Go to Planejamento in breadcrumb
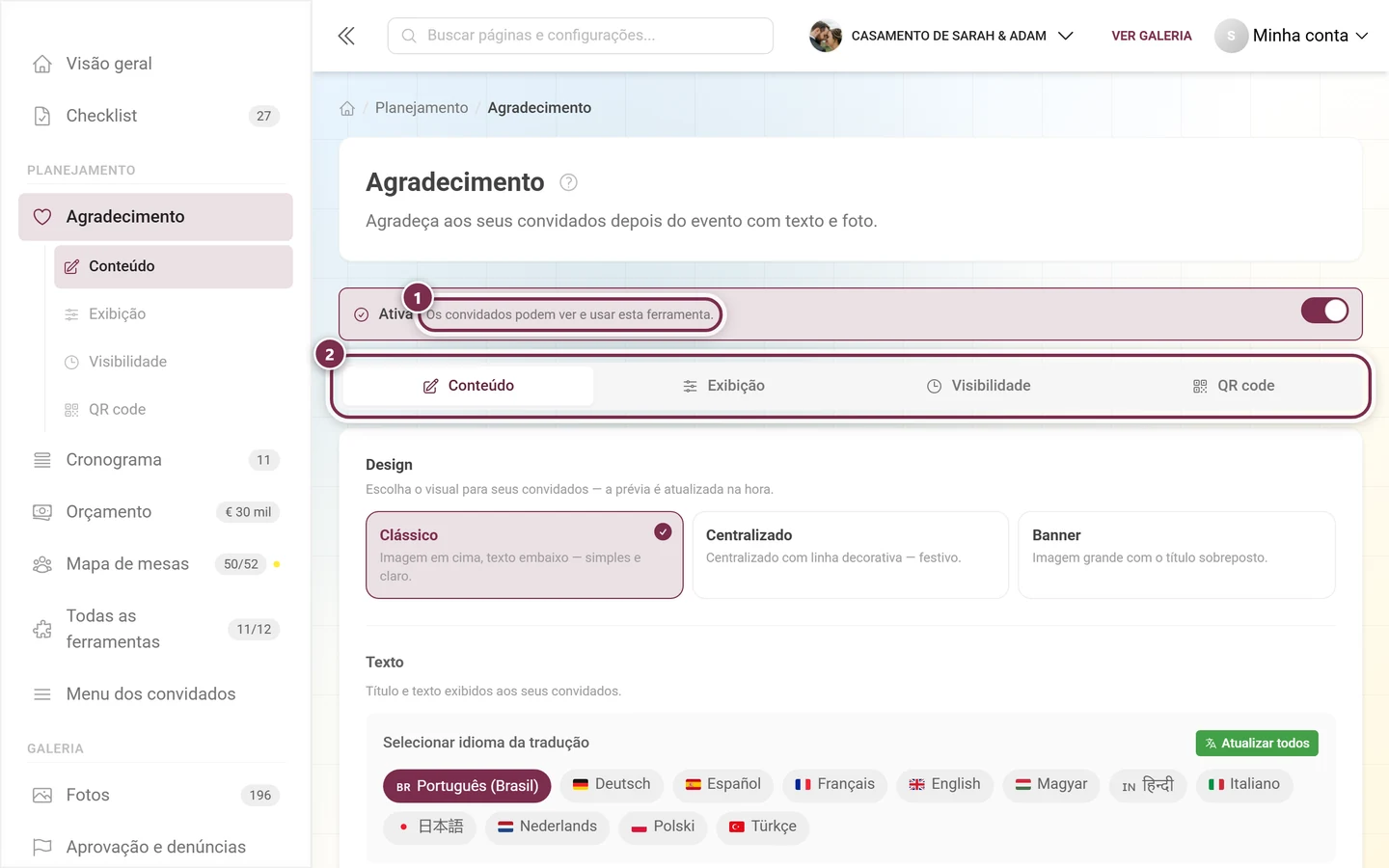Viewport: 1389px width, 868px height. click(422, 108)
